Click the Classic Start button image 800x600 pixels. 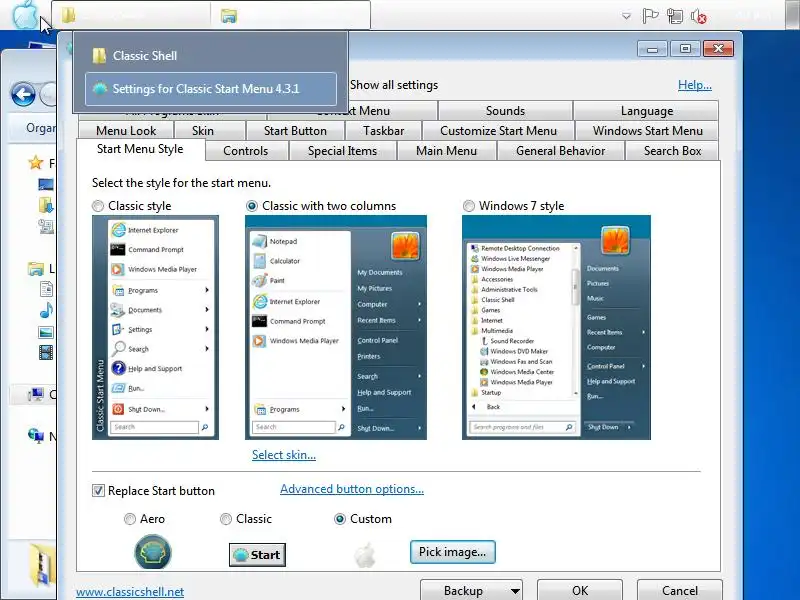[x=257, y=555]
